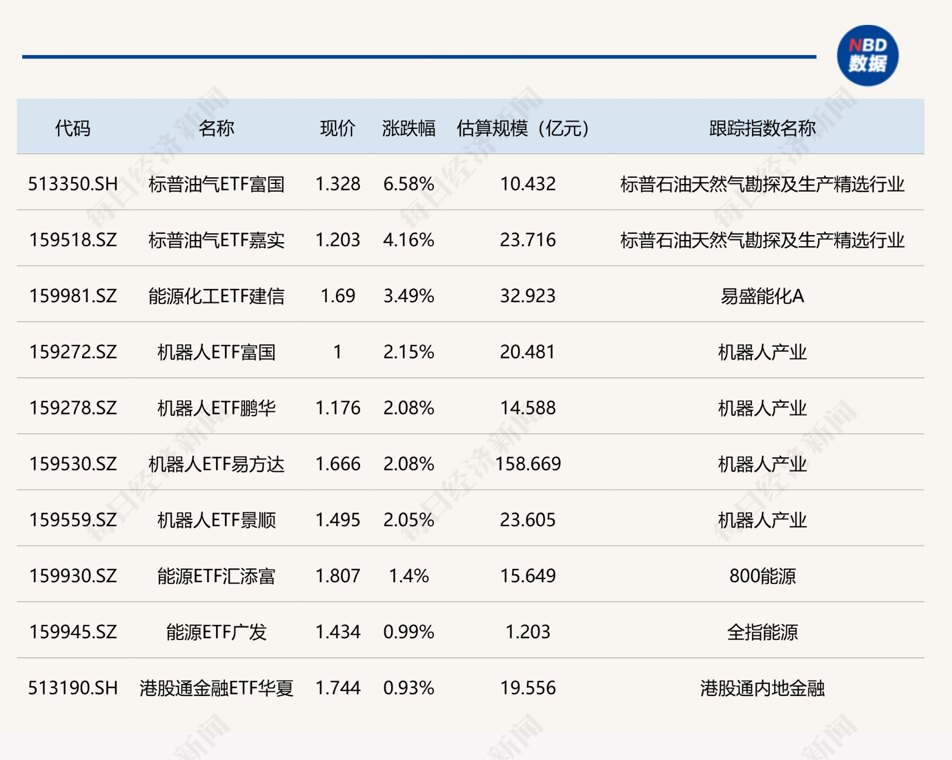Click the 估算规模（亿元）column header

tap(523, 128)
